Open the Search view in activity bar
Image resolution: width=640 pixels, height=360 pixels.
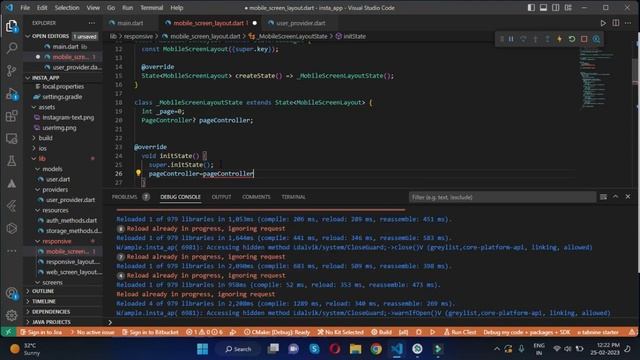11,48
